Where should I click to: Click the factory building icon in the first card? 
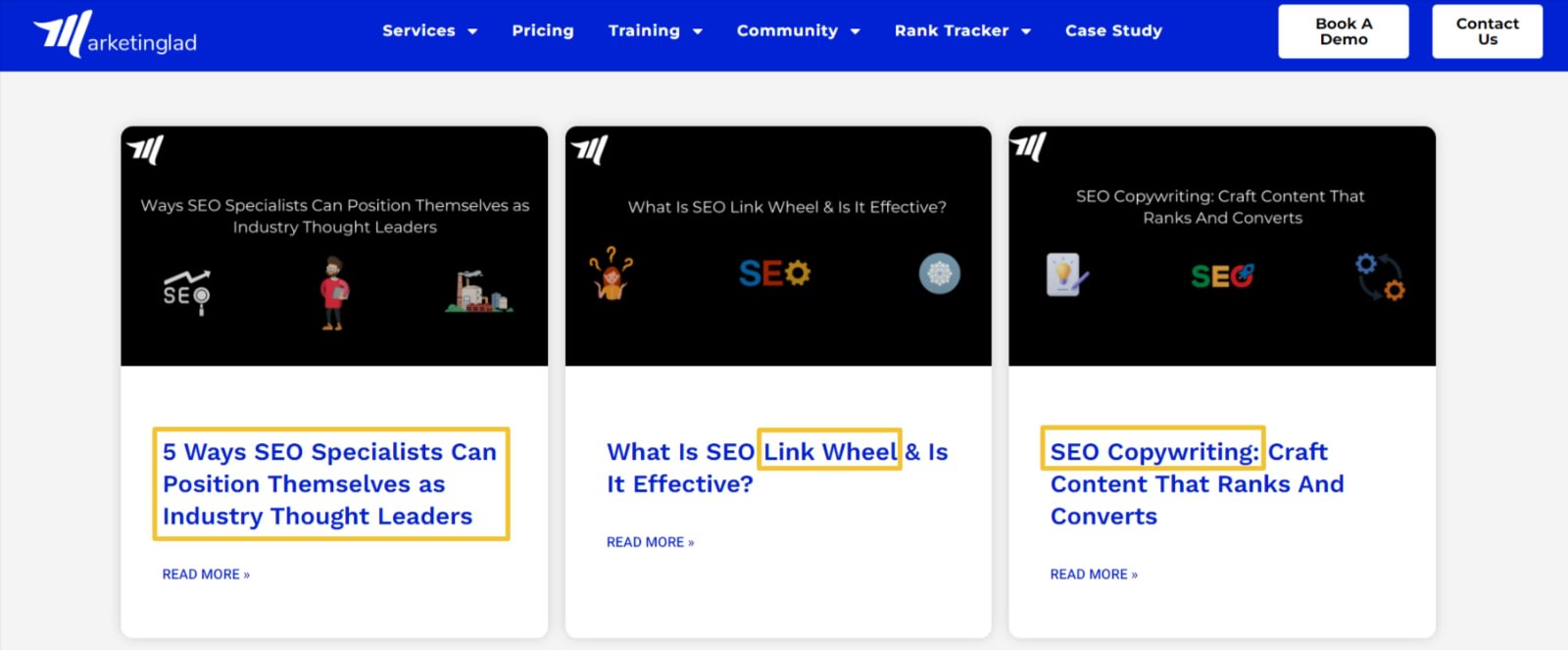[x=478, y=291]
